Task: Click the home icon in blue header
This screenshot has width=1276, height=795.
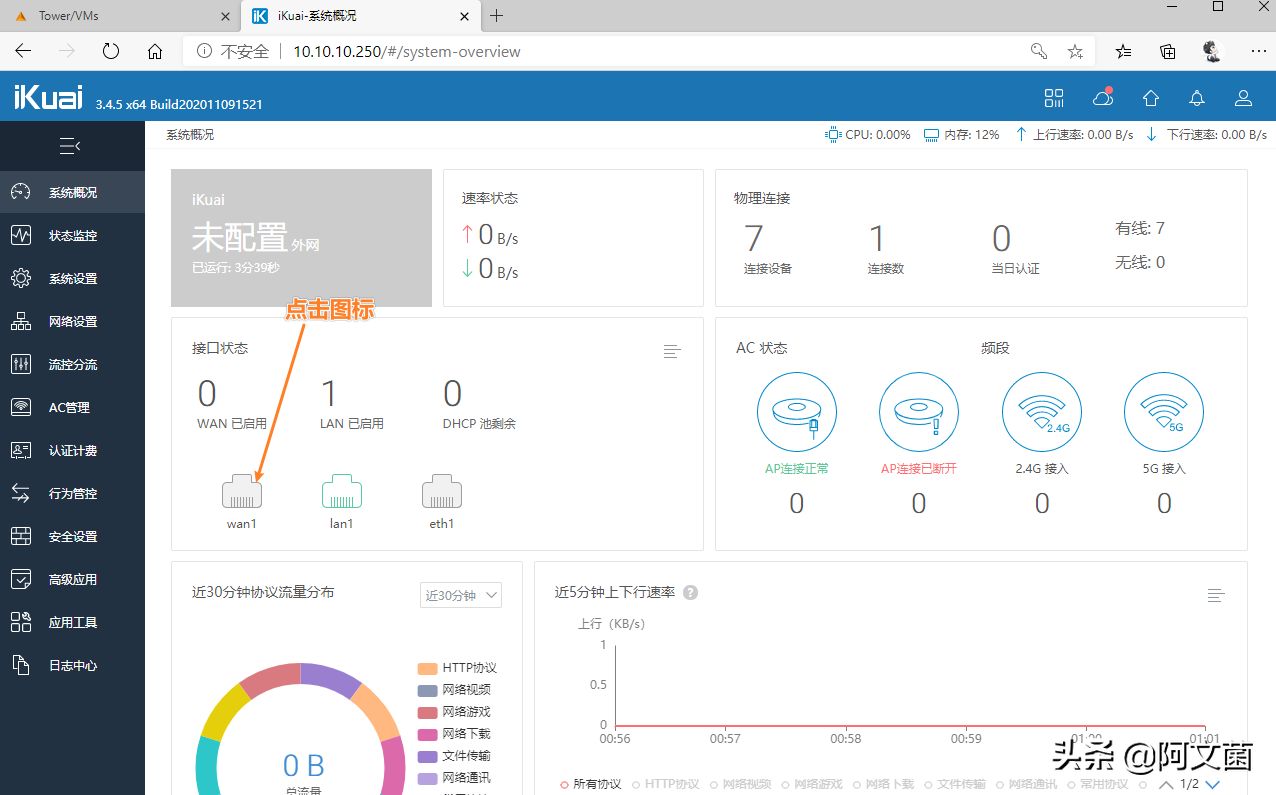Action: pos(1151,98)
